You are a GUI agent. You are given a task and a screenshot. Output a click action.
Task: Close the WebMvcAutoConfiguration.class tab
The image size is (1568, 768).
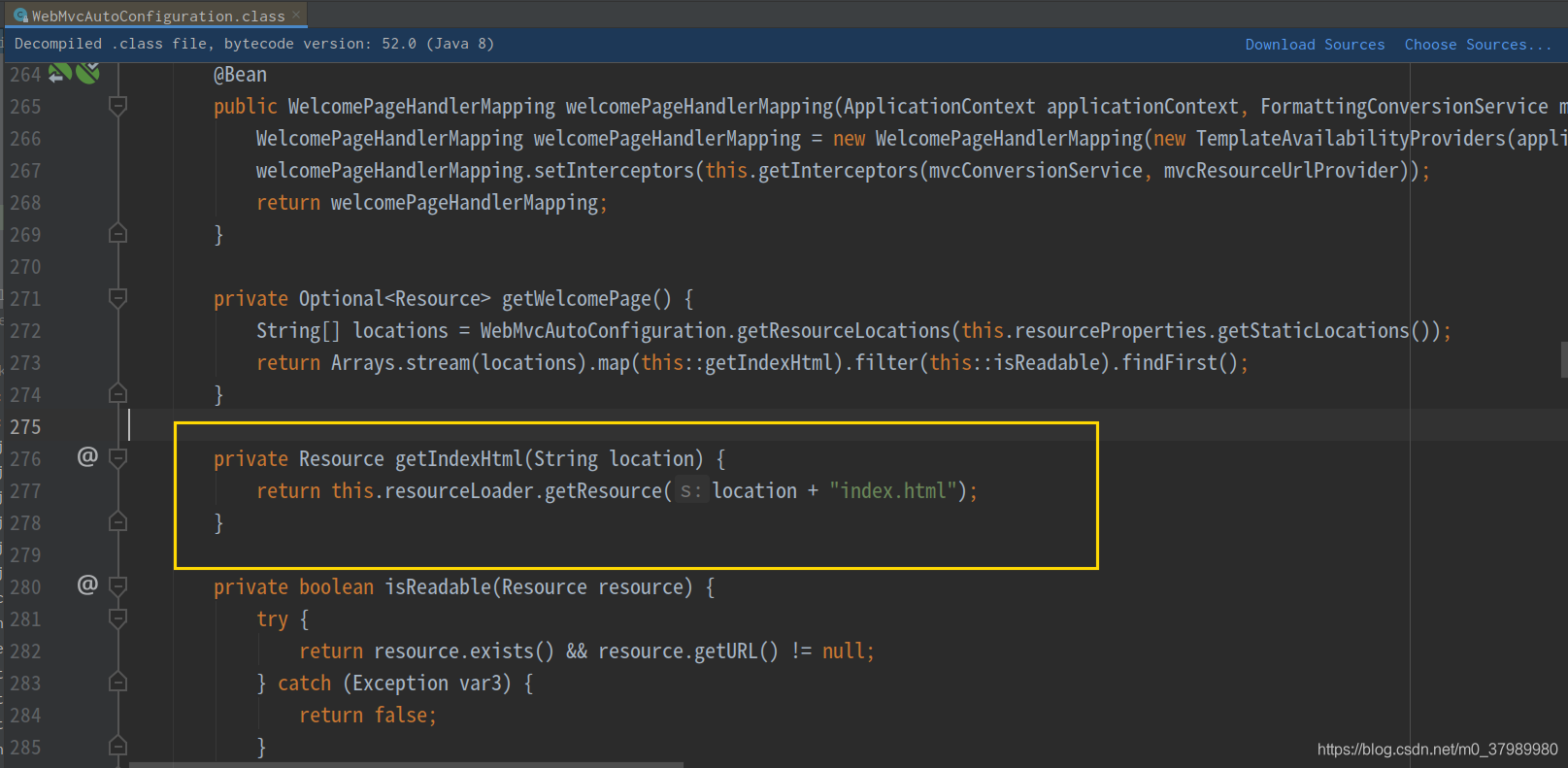click(x=296, y=15)
